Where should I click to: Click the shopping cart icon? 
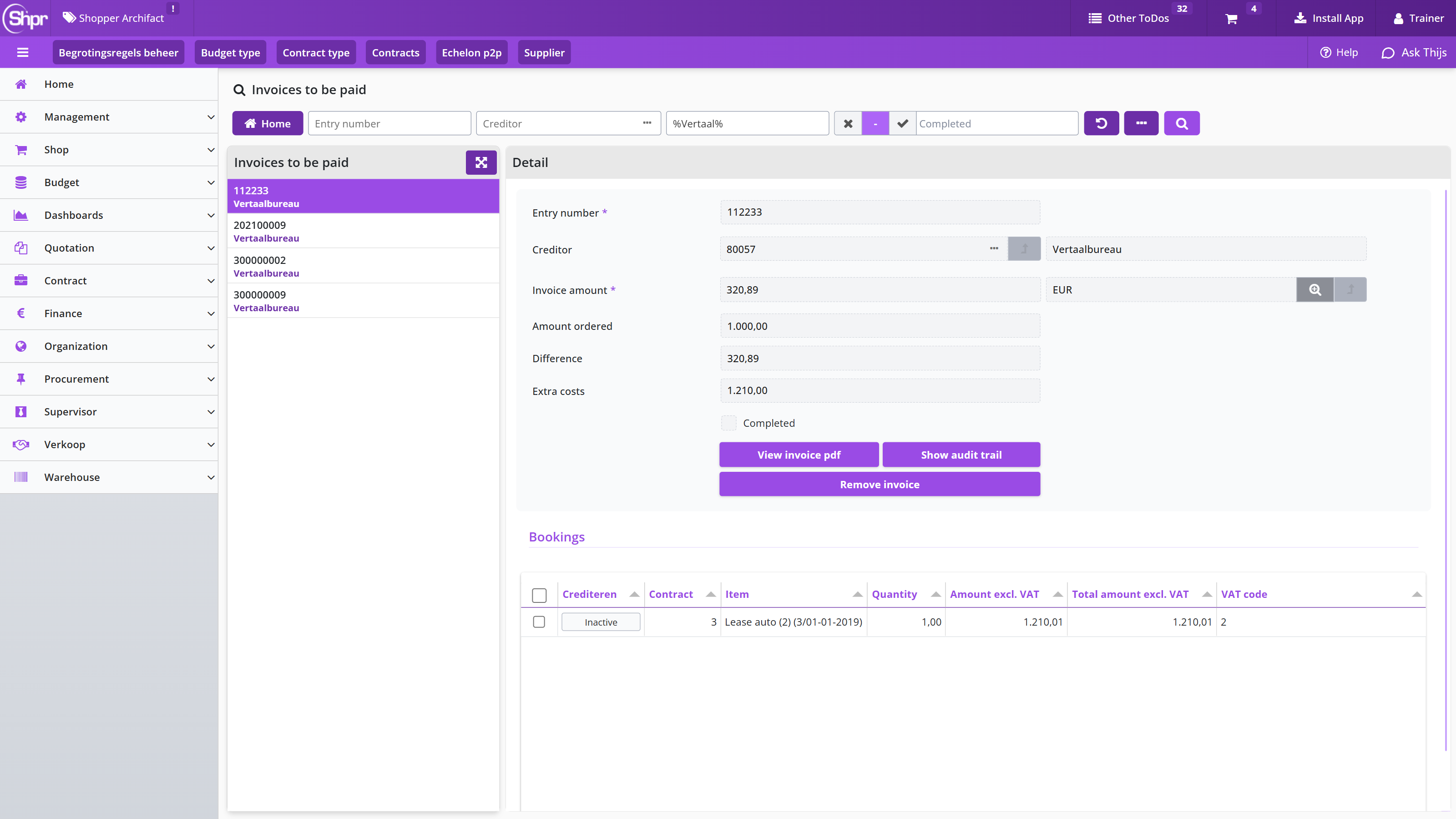(x=1231, y=19)
